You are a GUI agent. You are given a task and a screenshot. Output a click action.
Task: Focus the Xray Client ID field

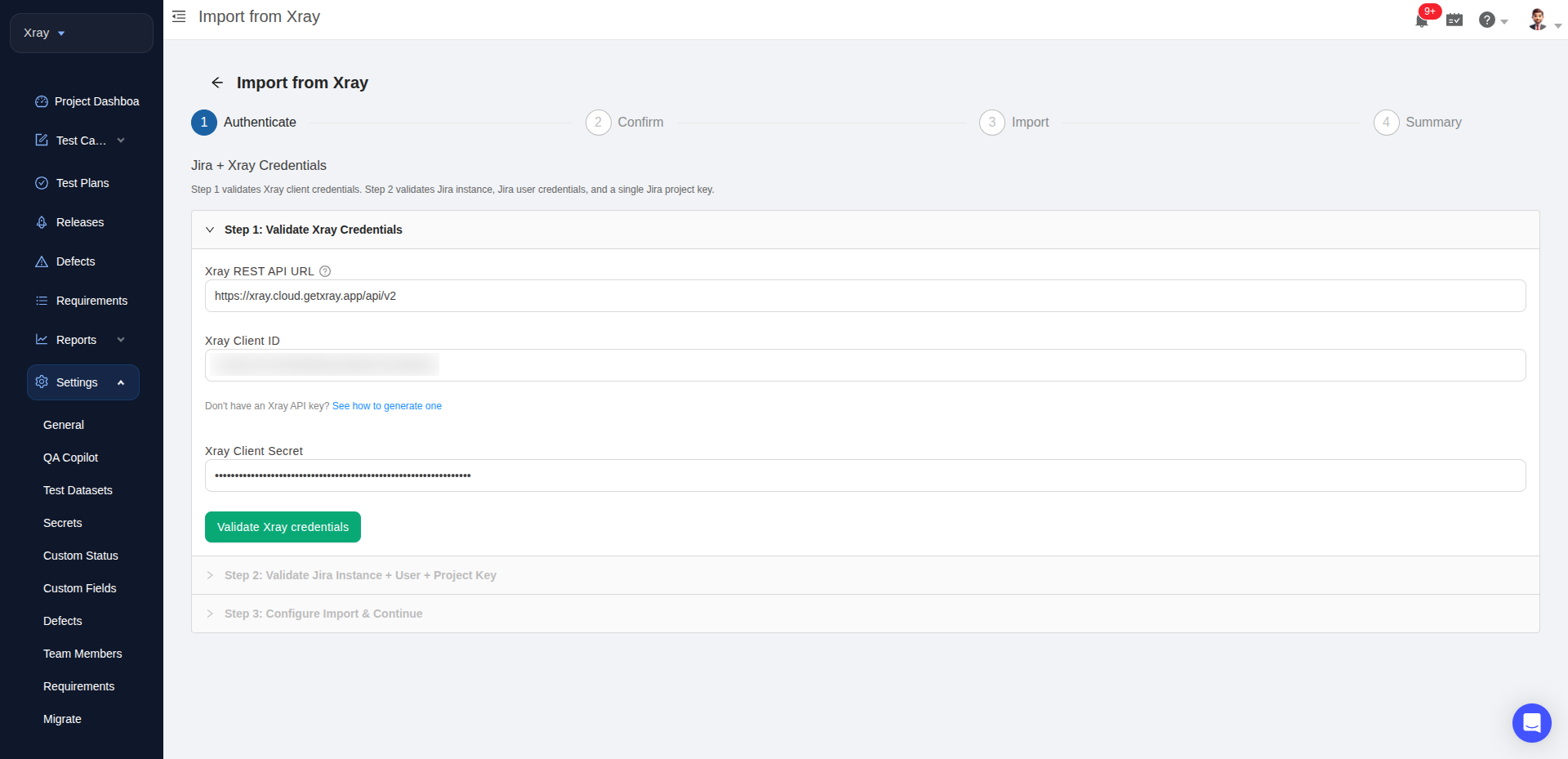(866, 365)
